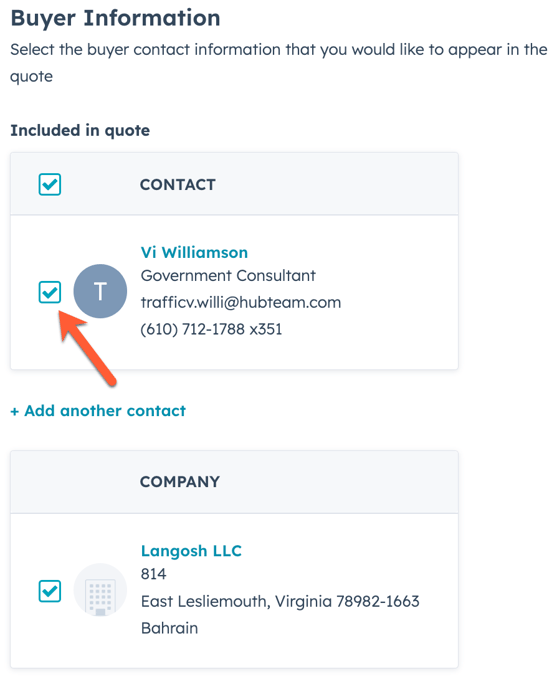557x679 pixels.
Task: Click the orange arrow annotation
Action: [x=87, y=347]
